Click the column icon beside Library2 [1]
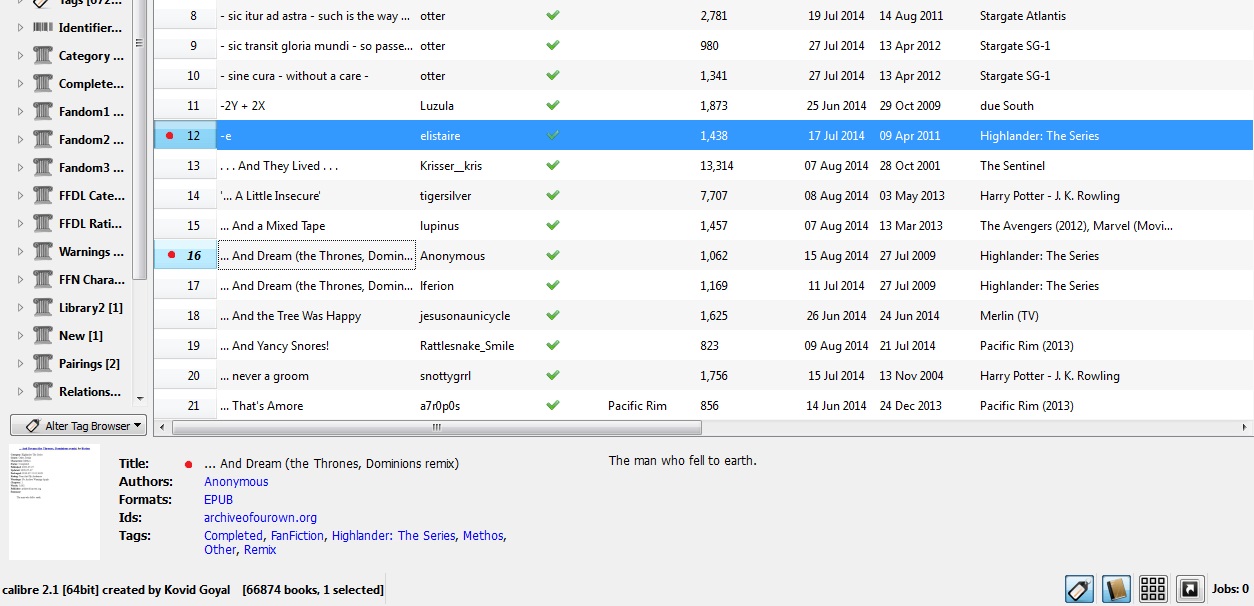Screen dimensions: 1254x606 (42, 308)
